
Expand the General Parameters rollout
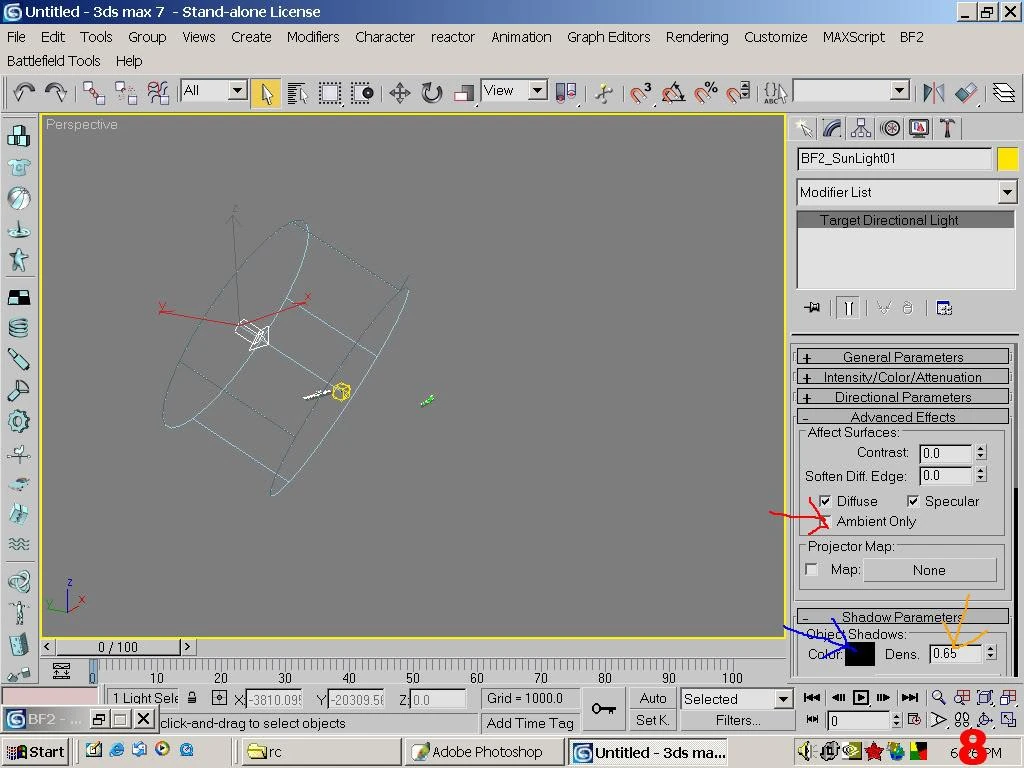(x=903, y=357)
